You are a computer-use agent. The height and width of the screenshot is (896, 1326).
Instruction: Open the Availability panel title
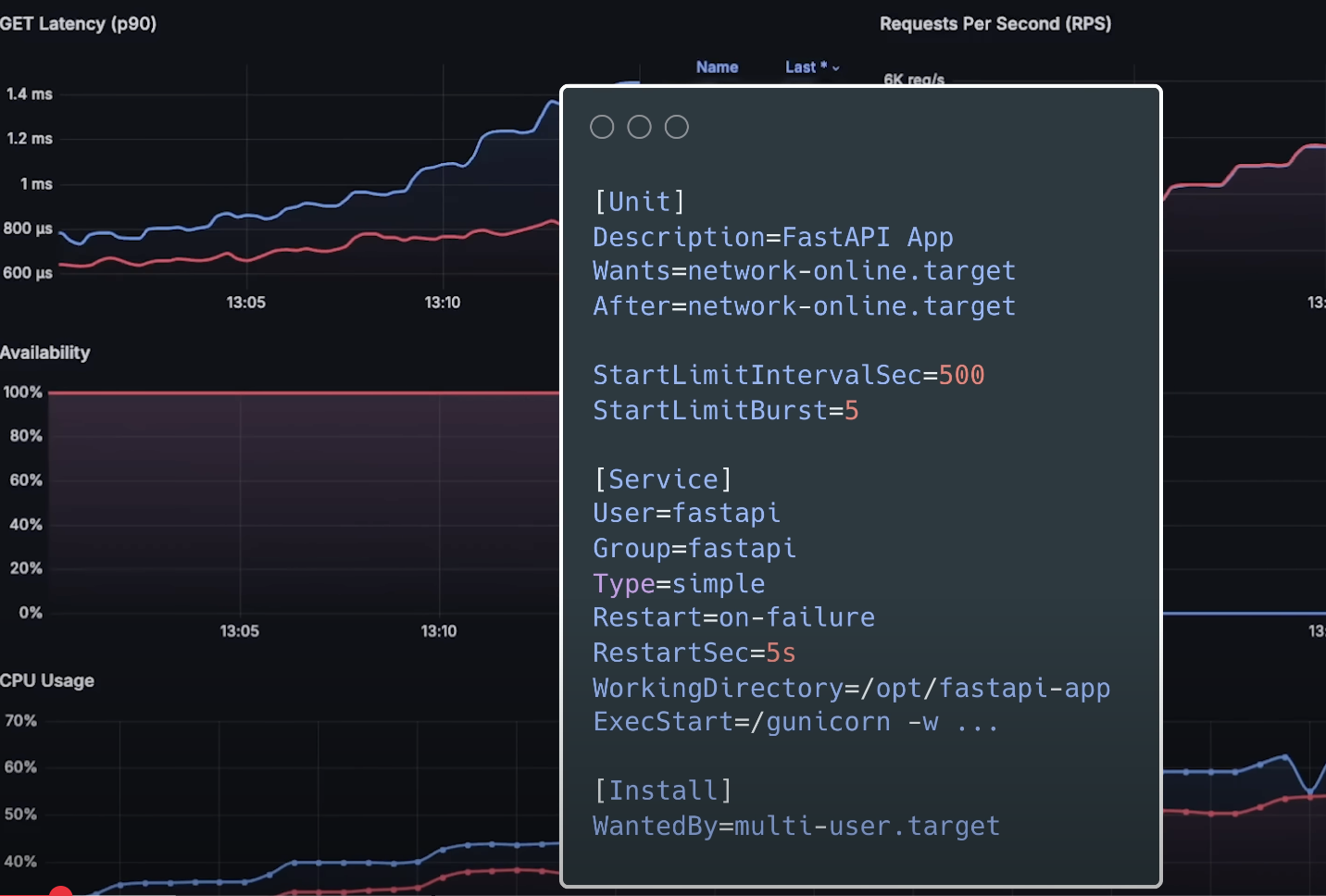click(45, 353)
